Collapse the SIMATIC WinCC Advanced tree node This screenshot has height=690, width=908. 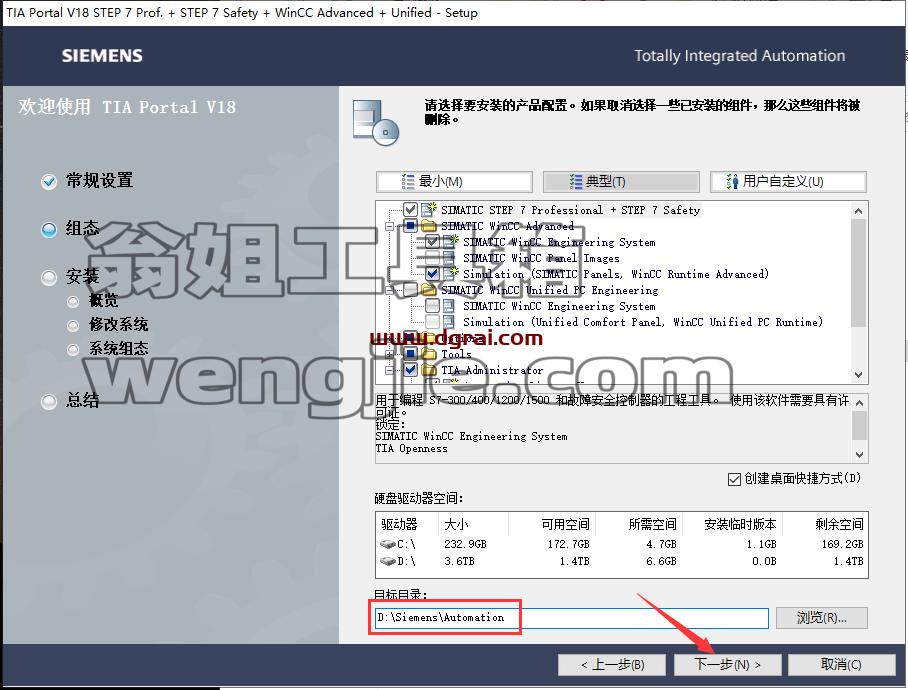[x=390, y=226]
